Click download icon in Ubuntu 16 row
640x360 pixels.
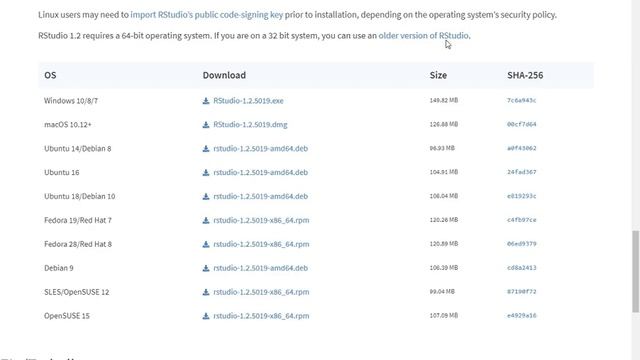coord(206,173)
